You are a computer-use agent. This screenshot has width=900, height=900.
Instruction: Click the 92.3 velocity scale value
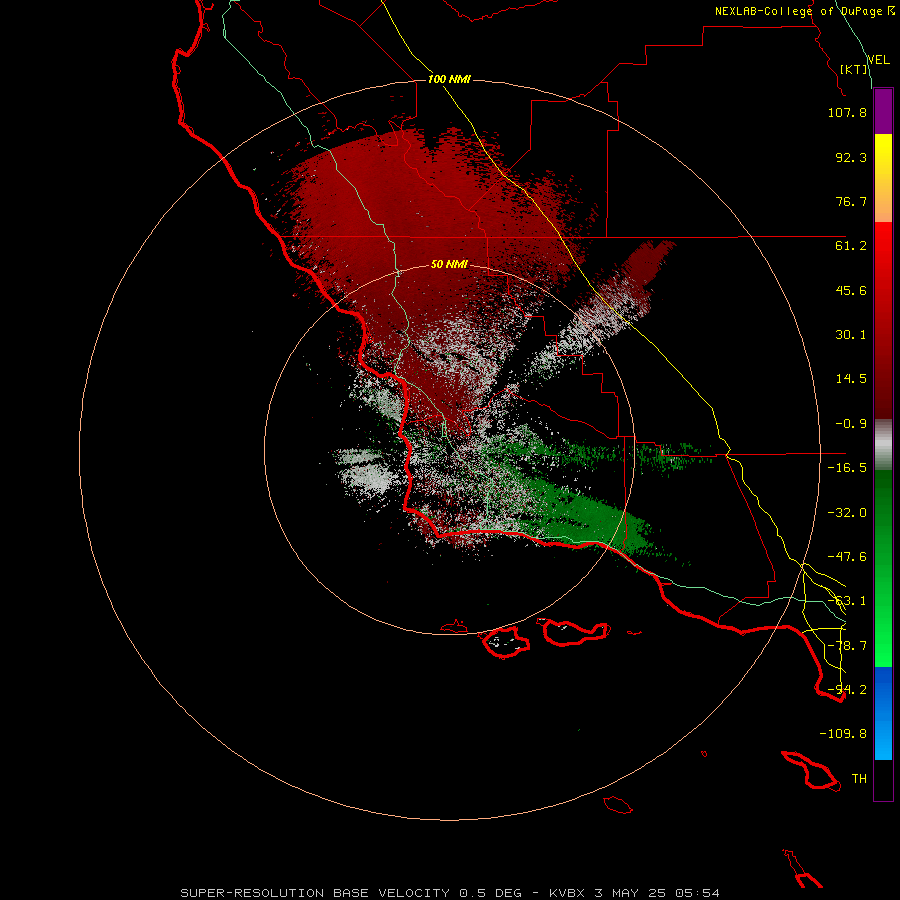click(x=851, y=157)
